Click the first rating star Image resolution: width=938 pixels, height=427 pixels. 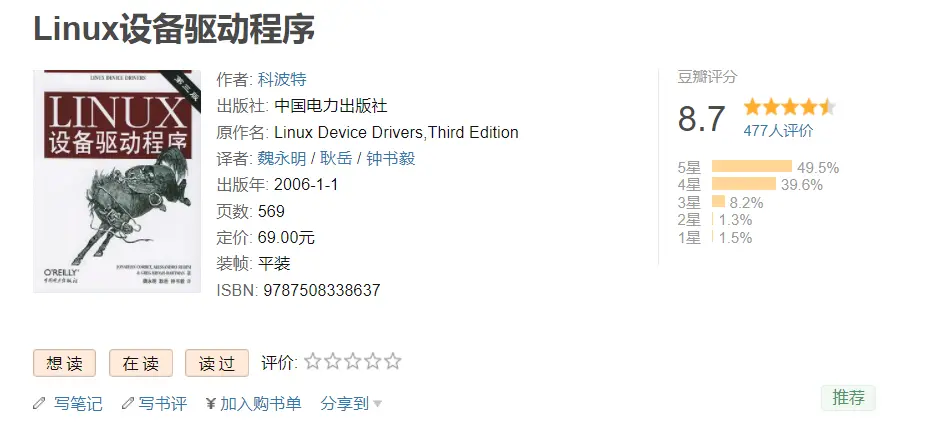click(313, 362)
